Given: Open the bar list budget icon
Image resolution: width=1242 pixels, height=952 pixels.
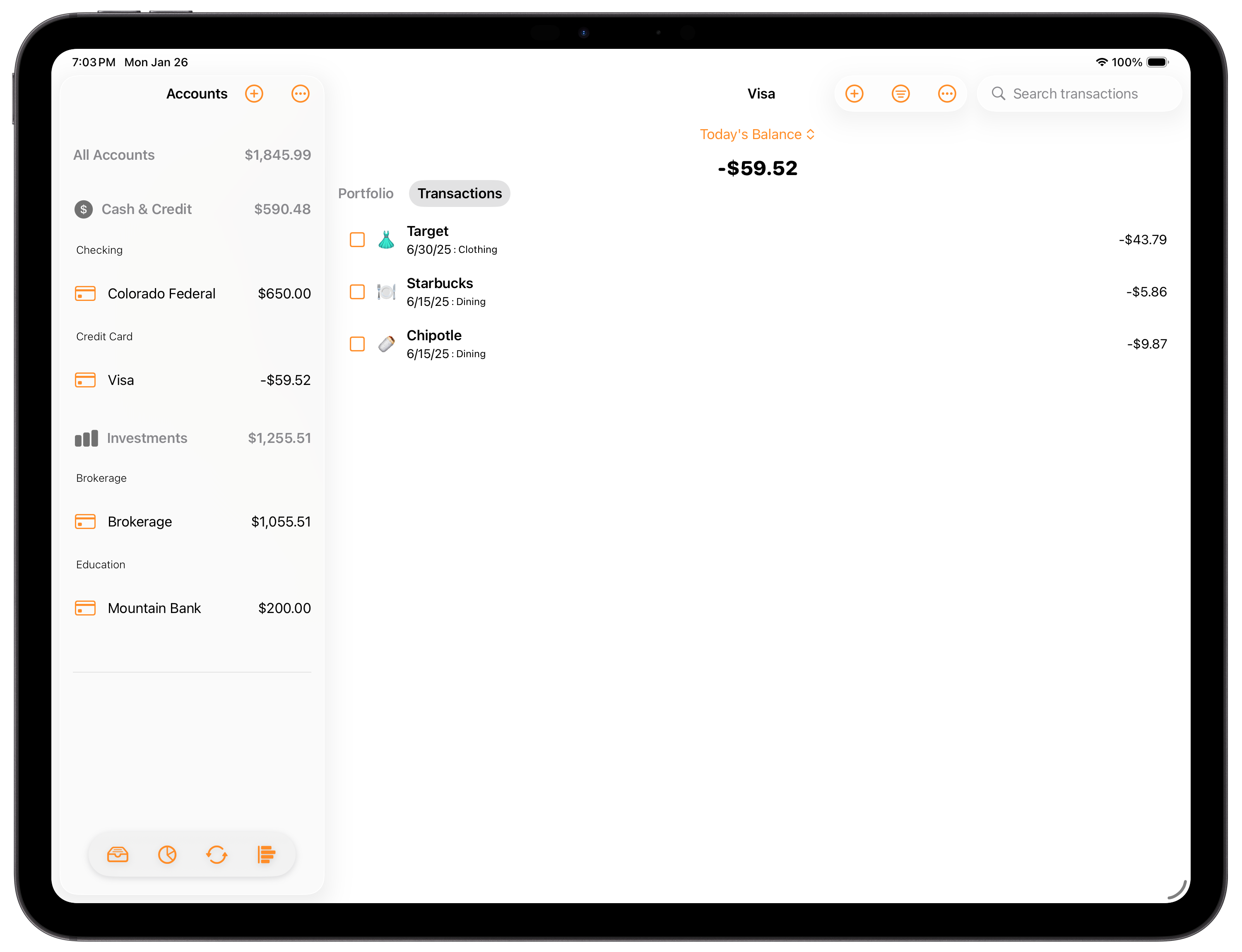Looking at the screenshot, I should click(x=266, y=854).
